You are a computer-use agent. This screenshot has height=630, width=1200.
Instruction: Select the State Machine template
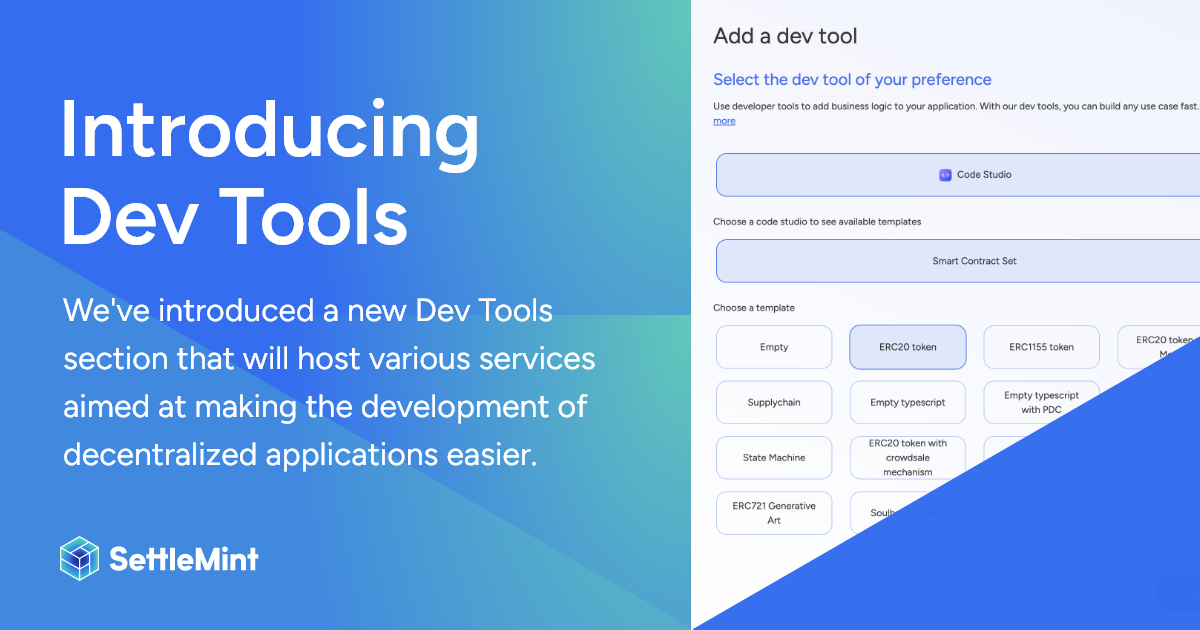(774, 457)
